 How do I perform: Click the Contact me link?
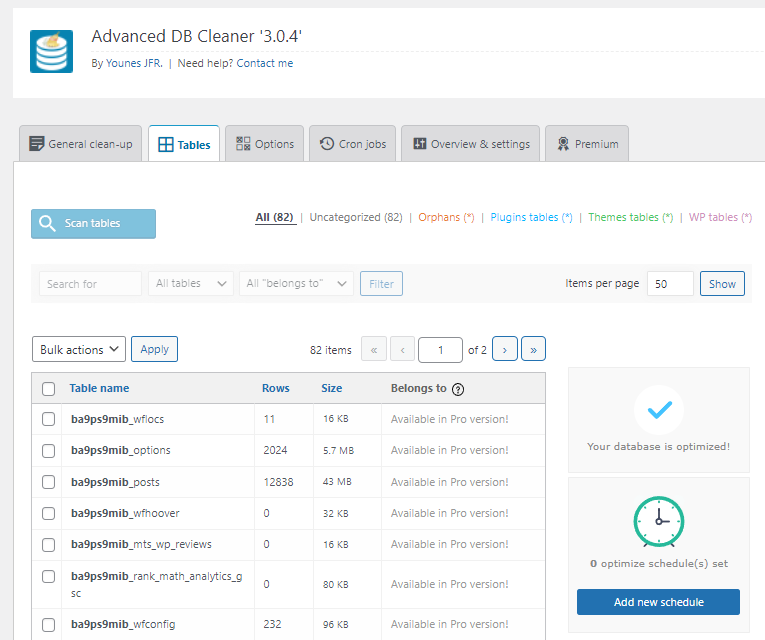tap(264, 63)
